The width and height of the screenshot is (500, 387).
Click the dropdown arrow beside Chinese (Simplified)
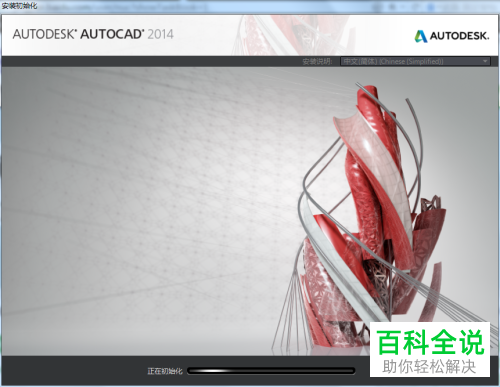(485, 61)
